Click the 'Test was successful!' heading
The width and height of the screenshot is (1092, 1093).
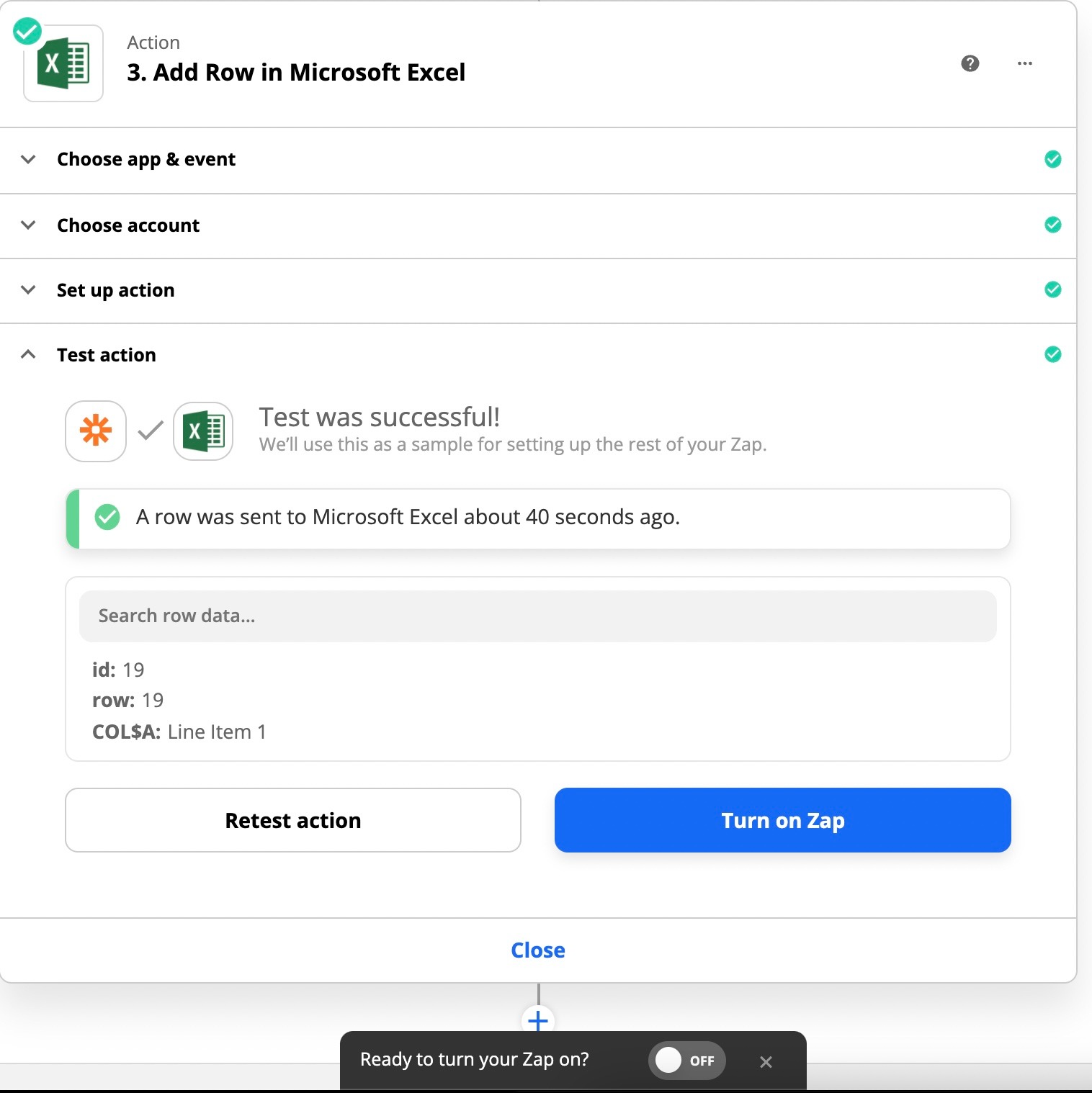click(x=379, y=417)
